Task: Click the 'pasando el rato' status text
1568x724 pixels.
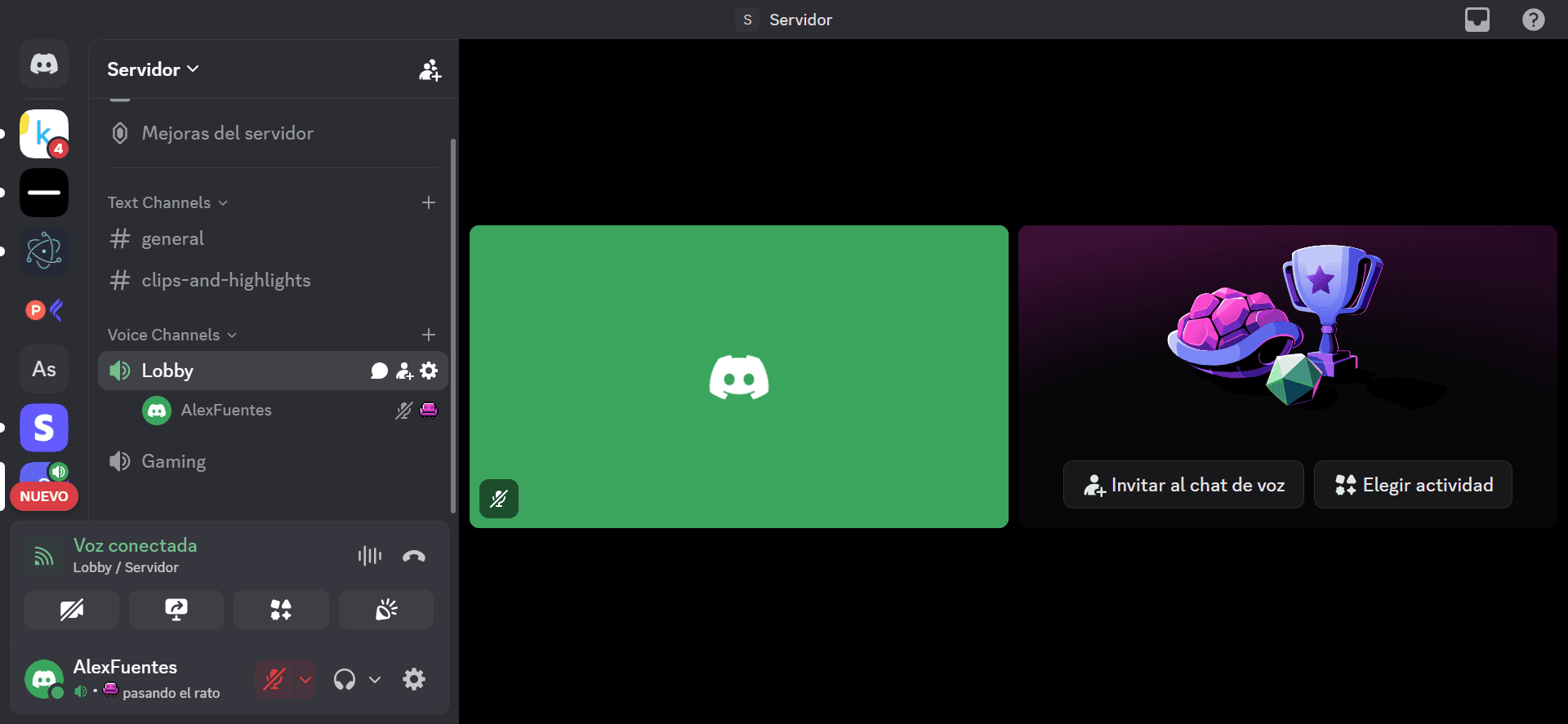Action: (x=171, y=693)
